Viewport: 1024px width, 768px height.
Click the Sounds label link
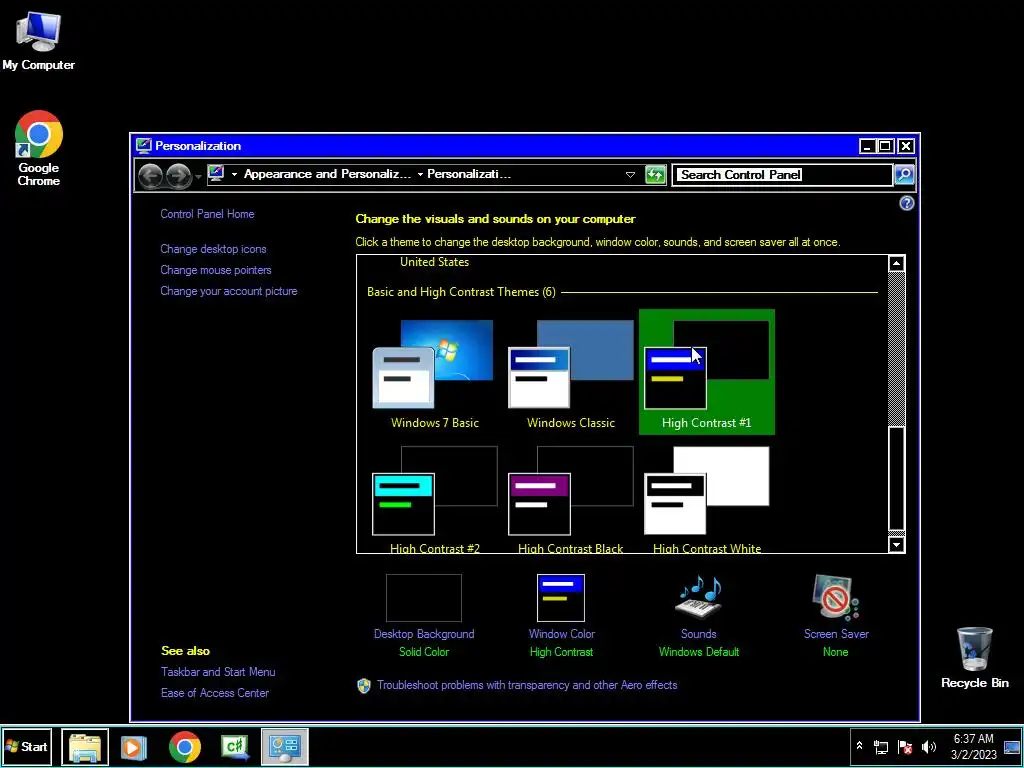pyautogui.click(x=698, y=634)
